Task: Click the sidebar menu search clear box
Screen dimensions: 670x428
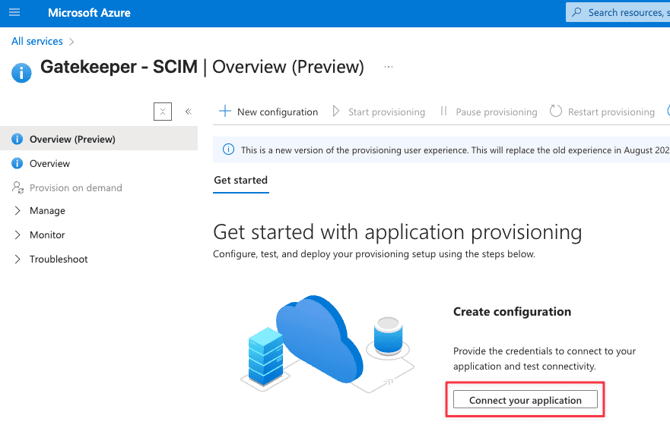Action: point(163,111)
